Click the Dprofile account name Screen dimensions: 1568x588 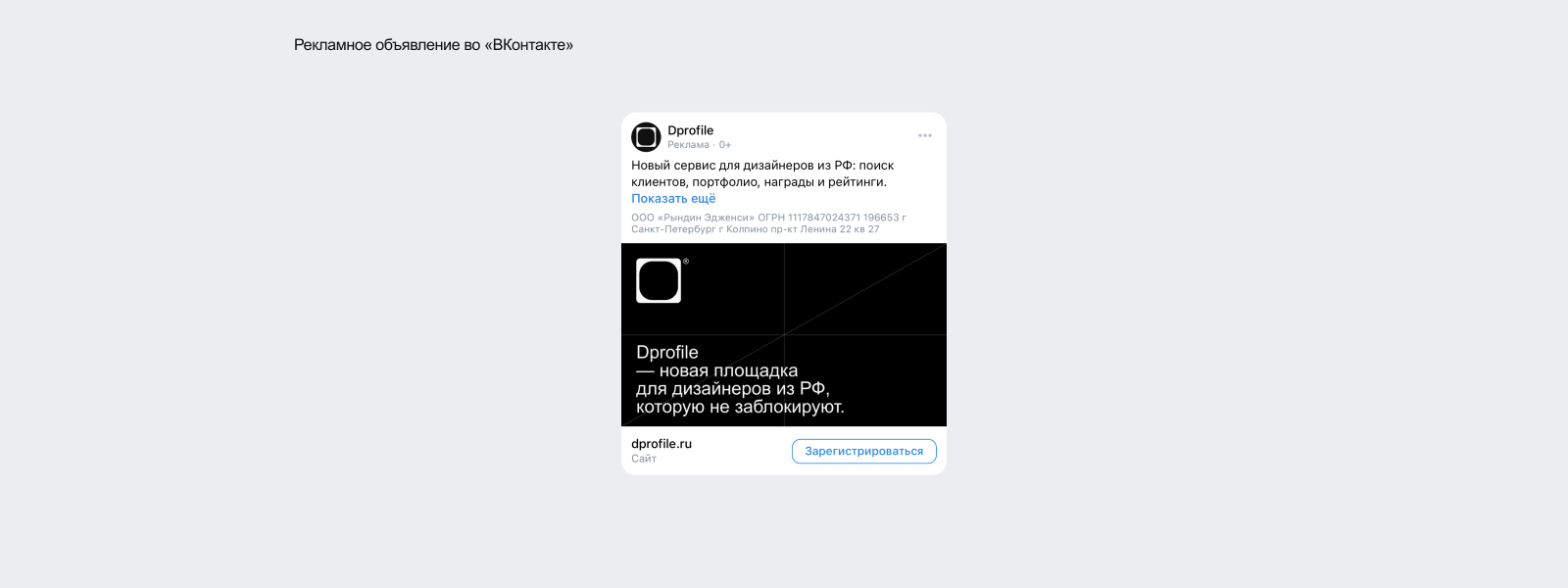[x=691, y=130]
